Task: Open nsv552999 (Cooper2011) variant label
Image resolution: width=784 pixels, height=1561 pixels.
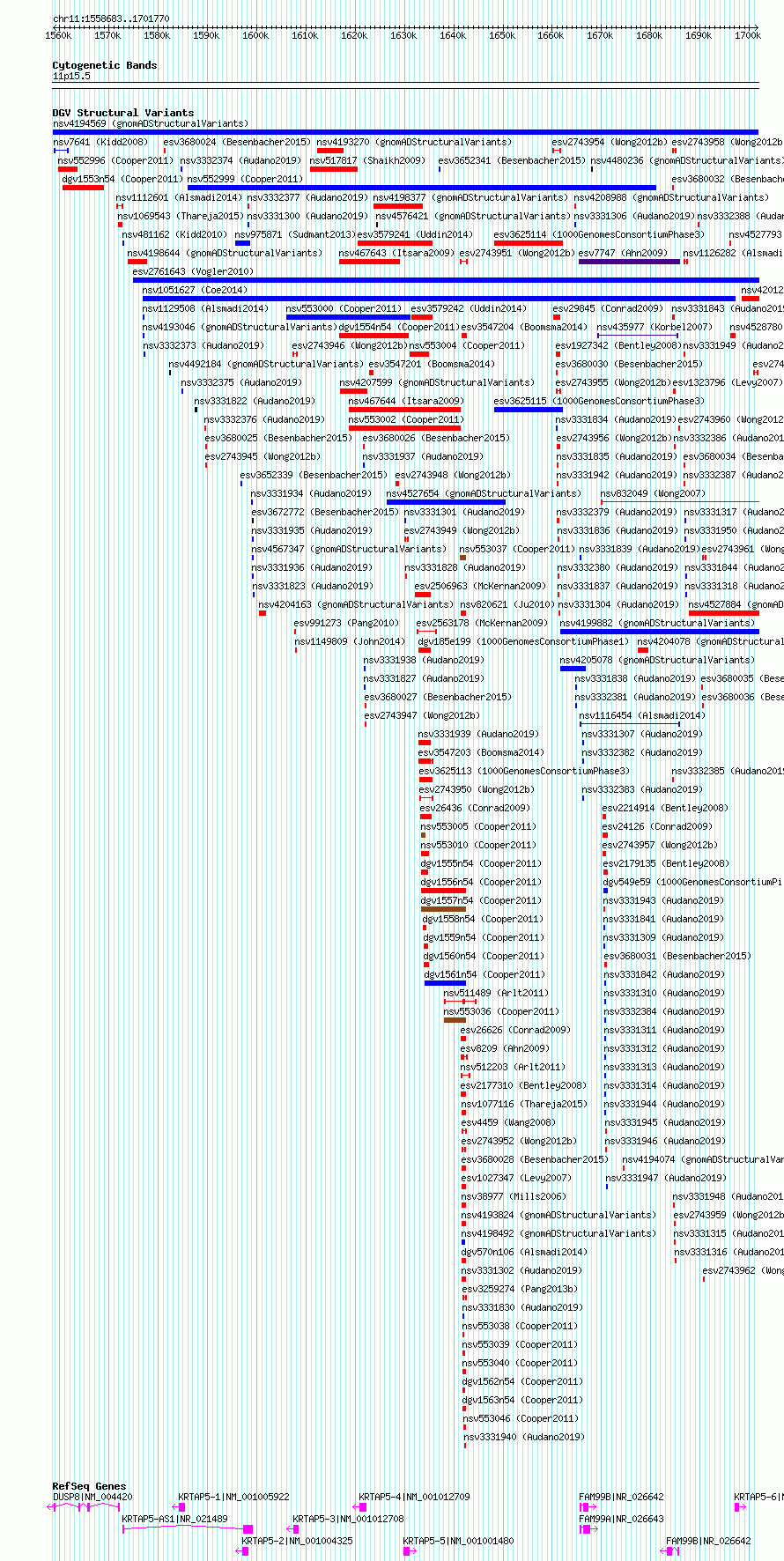Action: (245, 179)
